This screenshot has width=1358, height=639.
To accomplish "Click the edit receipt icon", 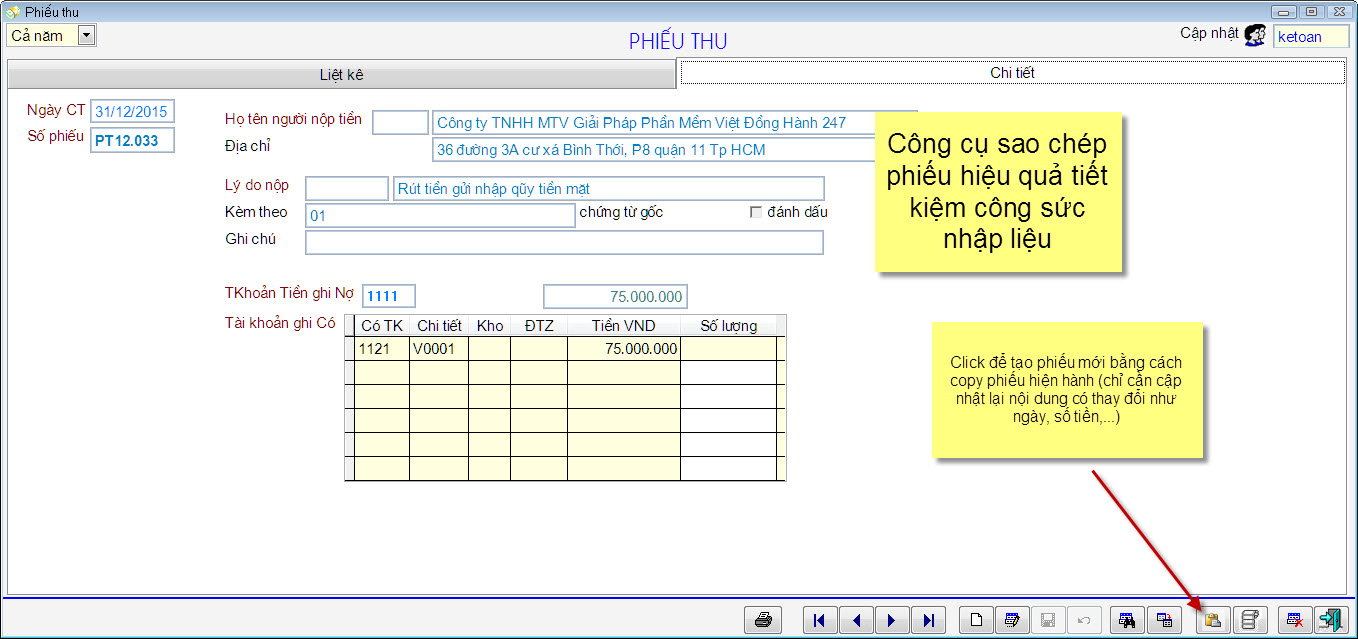I will tap(1012, 620).
